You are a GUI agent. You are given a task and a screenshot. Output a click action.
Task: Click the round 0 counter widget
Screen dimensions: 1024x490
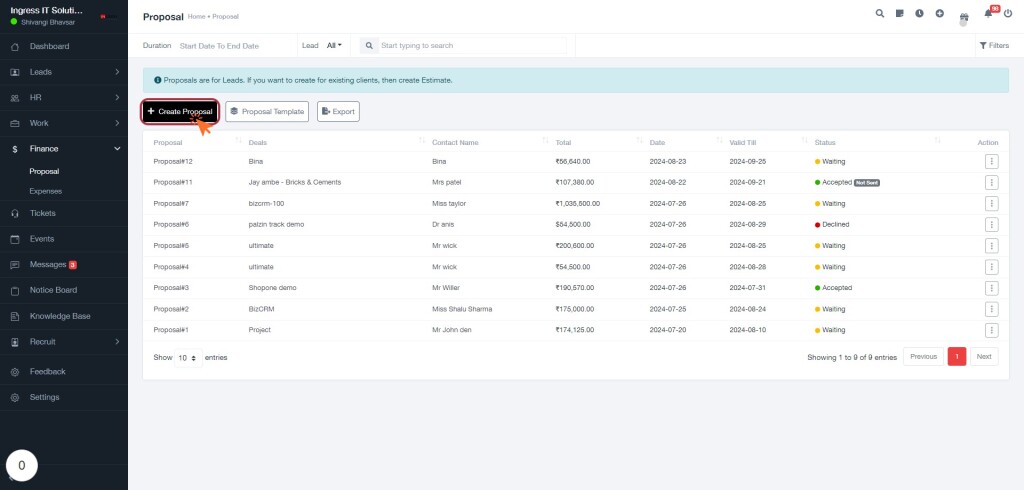tap(22, 466)
